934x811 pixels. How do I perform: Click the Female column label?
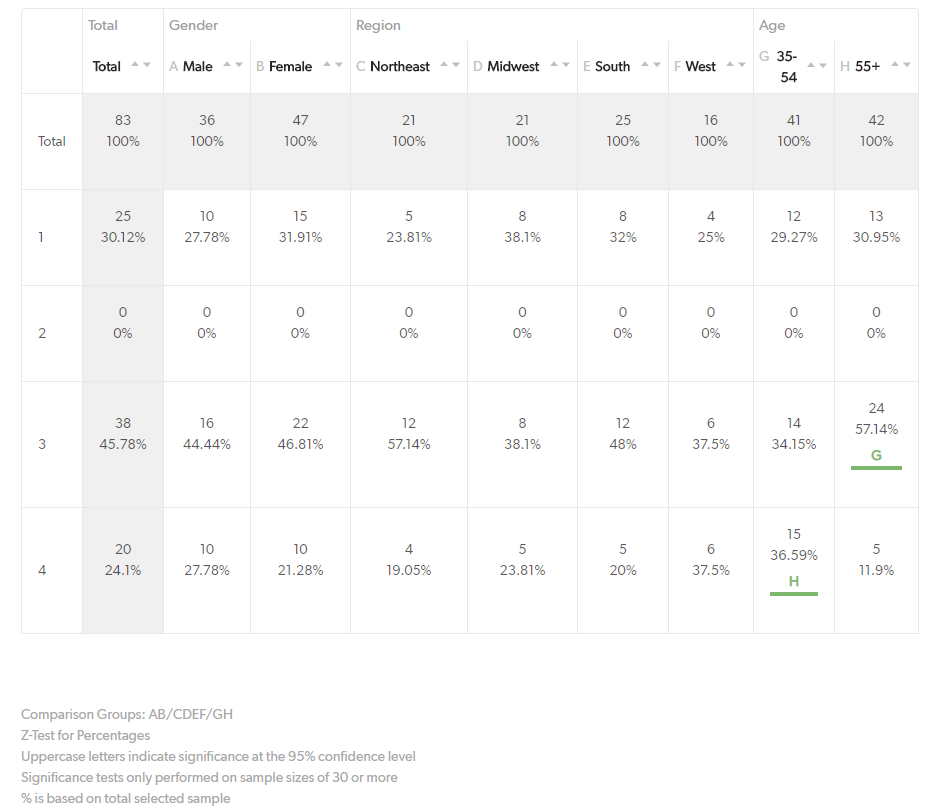pos(290,66)
